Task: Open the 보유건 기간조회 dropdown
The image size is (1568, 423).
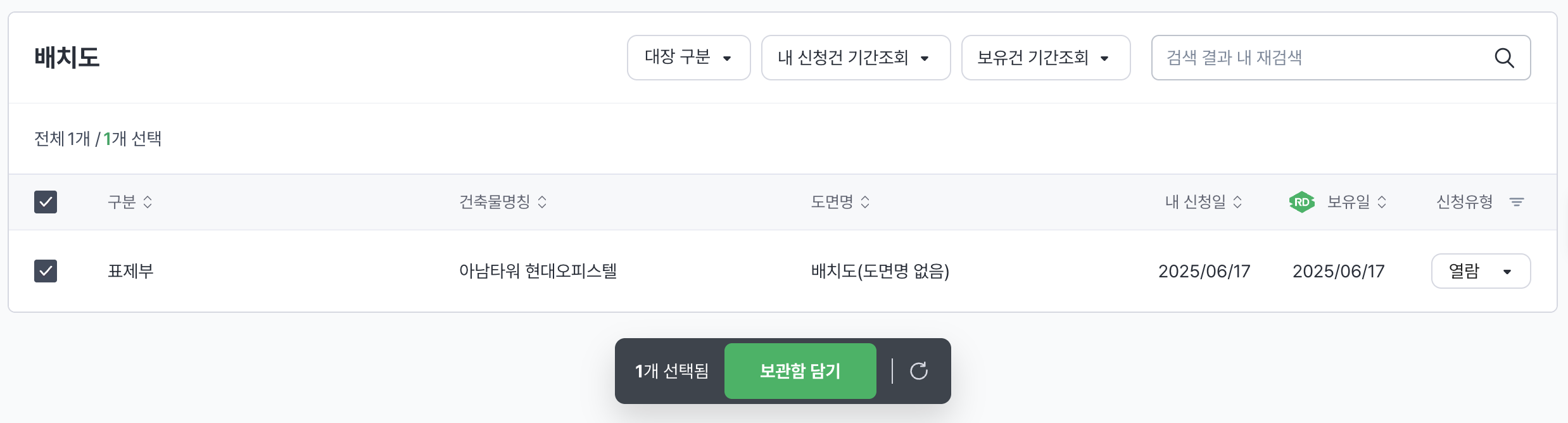Action: (x=1046, y=58)
